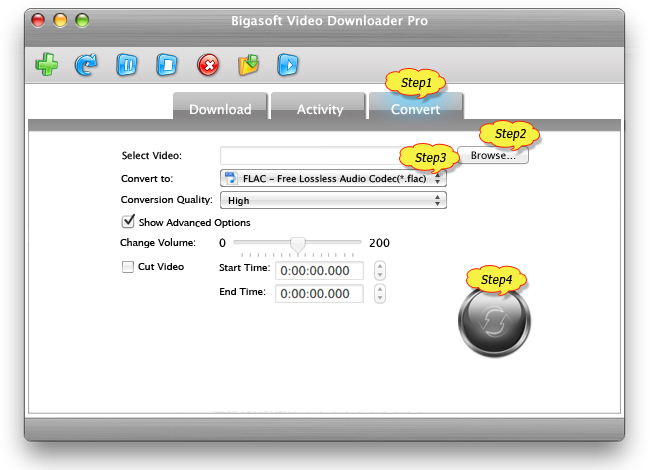650x470 pixels.
Task: Click the blue play icon in toolbar
Action: click(288, 65)
